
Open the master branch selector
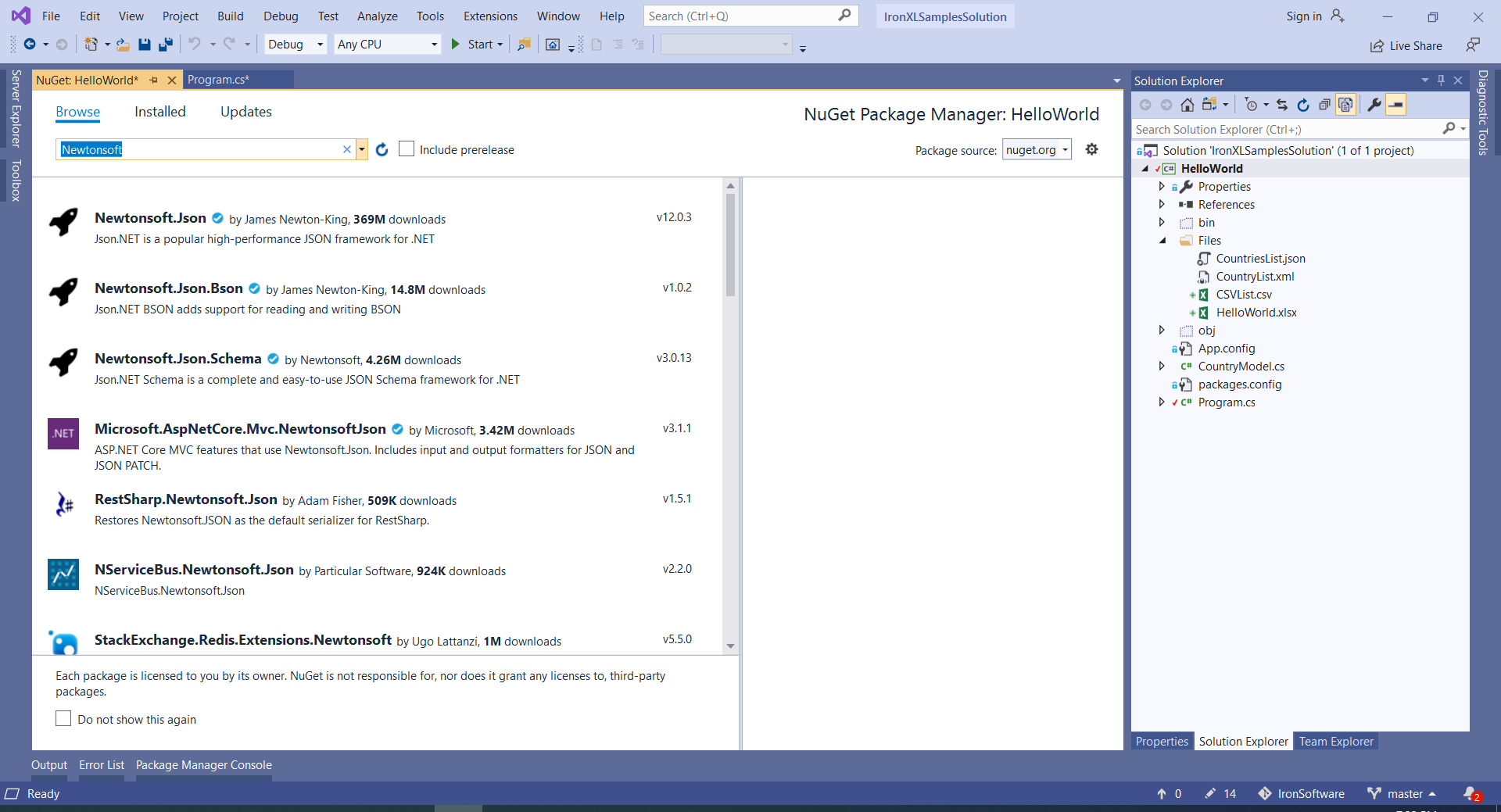click(1402, 794)
